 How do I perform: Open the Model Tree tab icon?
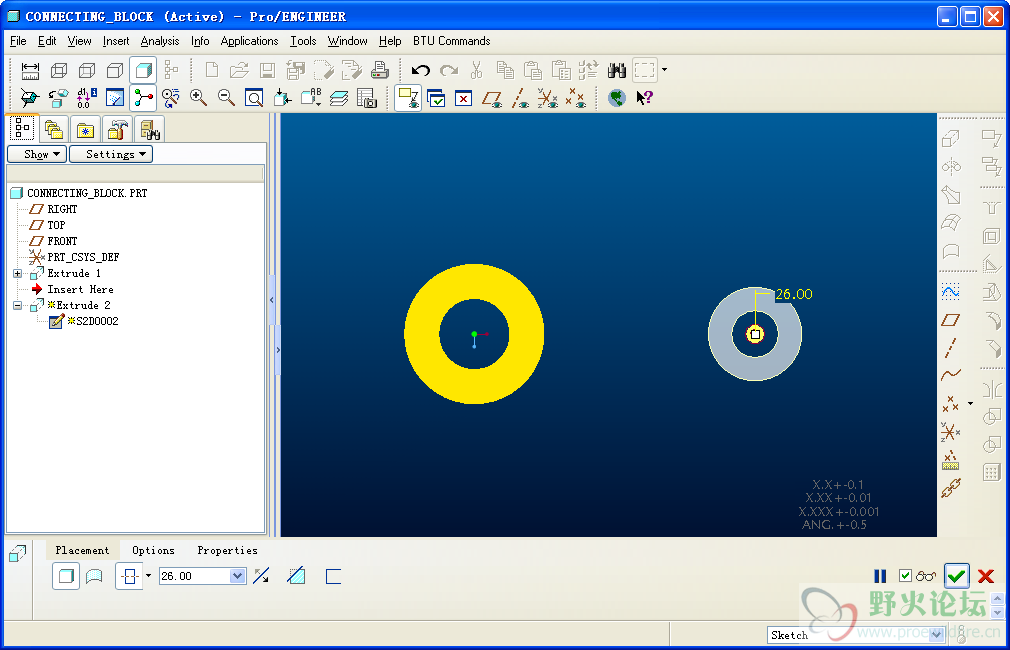pos(23,128)
